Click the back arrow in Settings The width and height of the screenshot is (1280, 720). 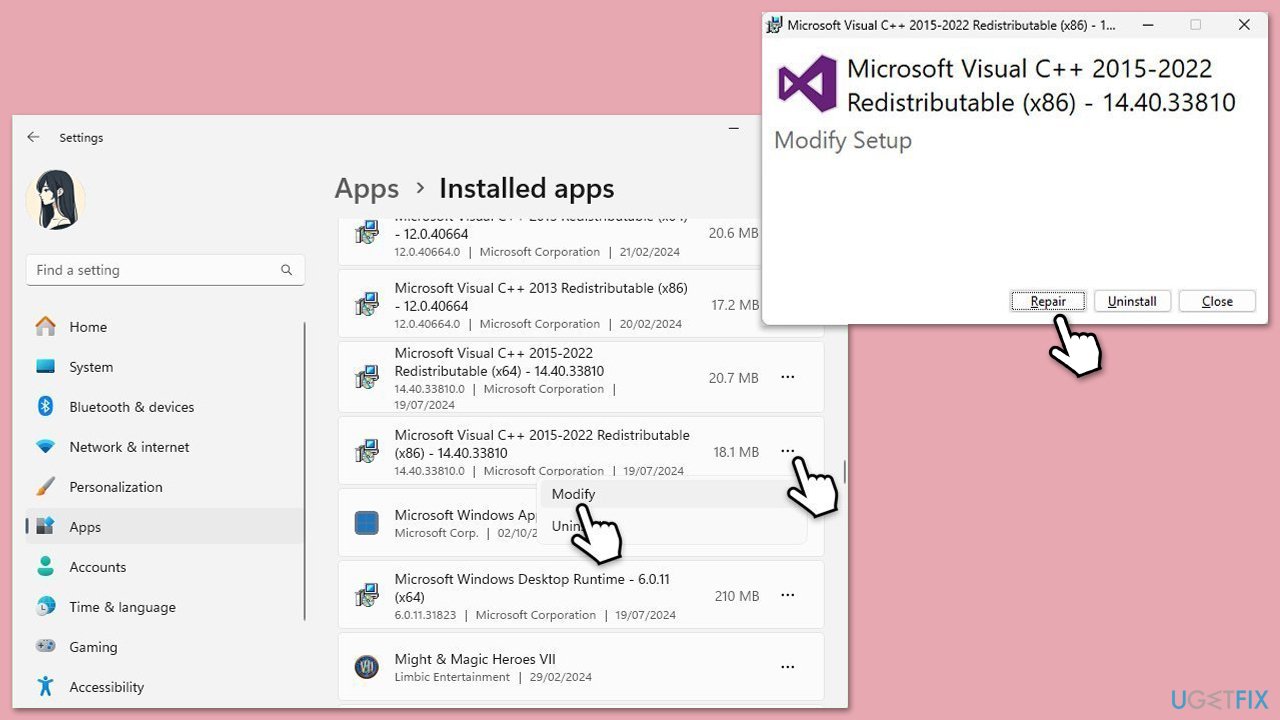pos(33,137)
